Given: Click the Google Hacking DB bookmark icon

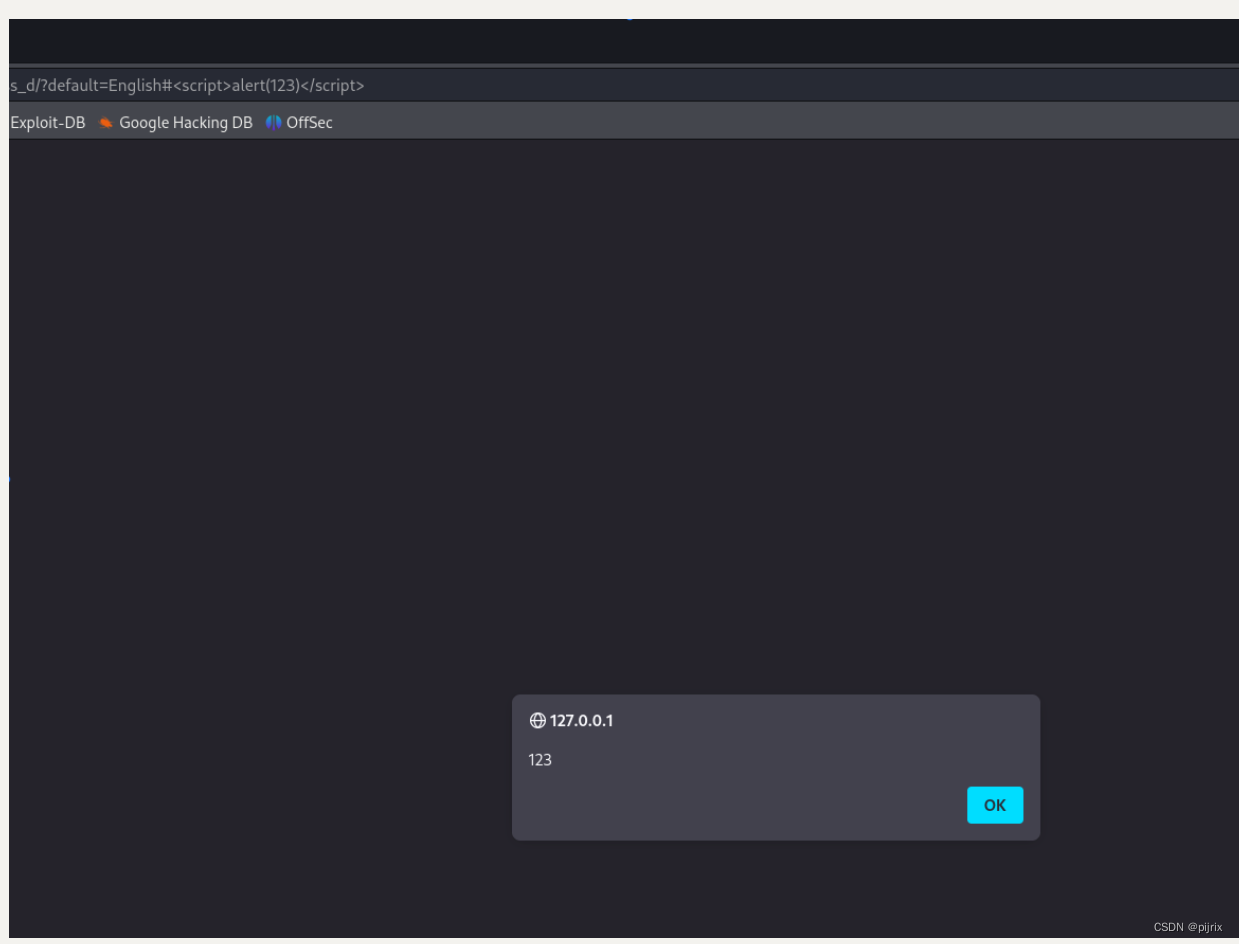Looking at the screenshot, I should 106,123.
